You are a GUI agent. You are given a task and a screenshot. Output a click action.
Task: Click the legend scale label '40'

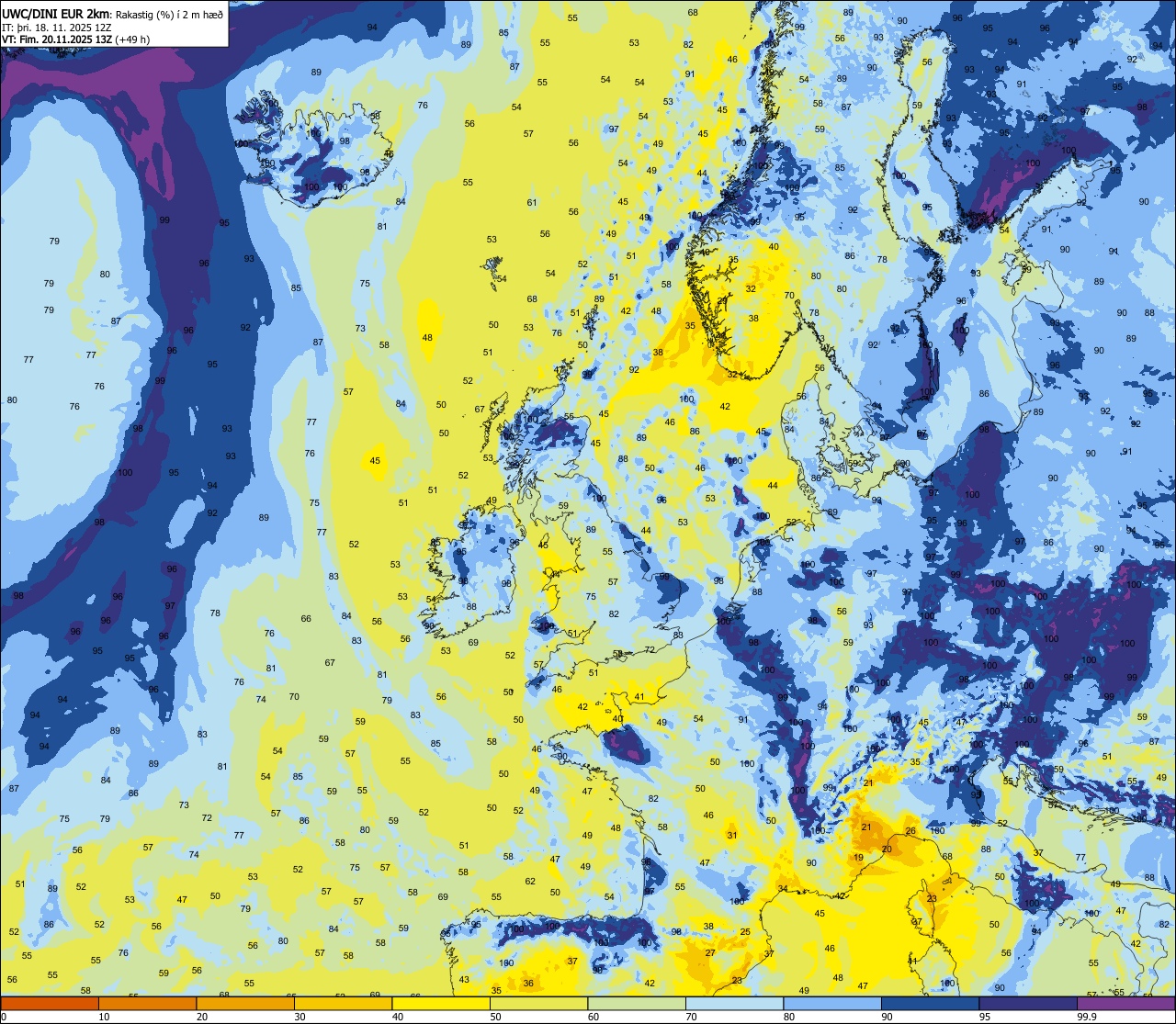pyautogui.click(x=398, y=1017)
